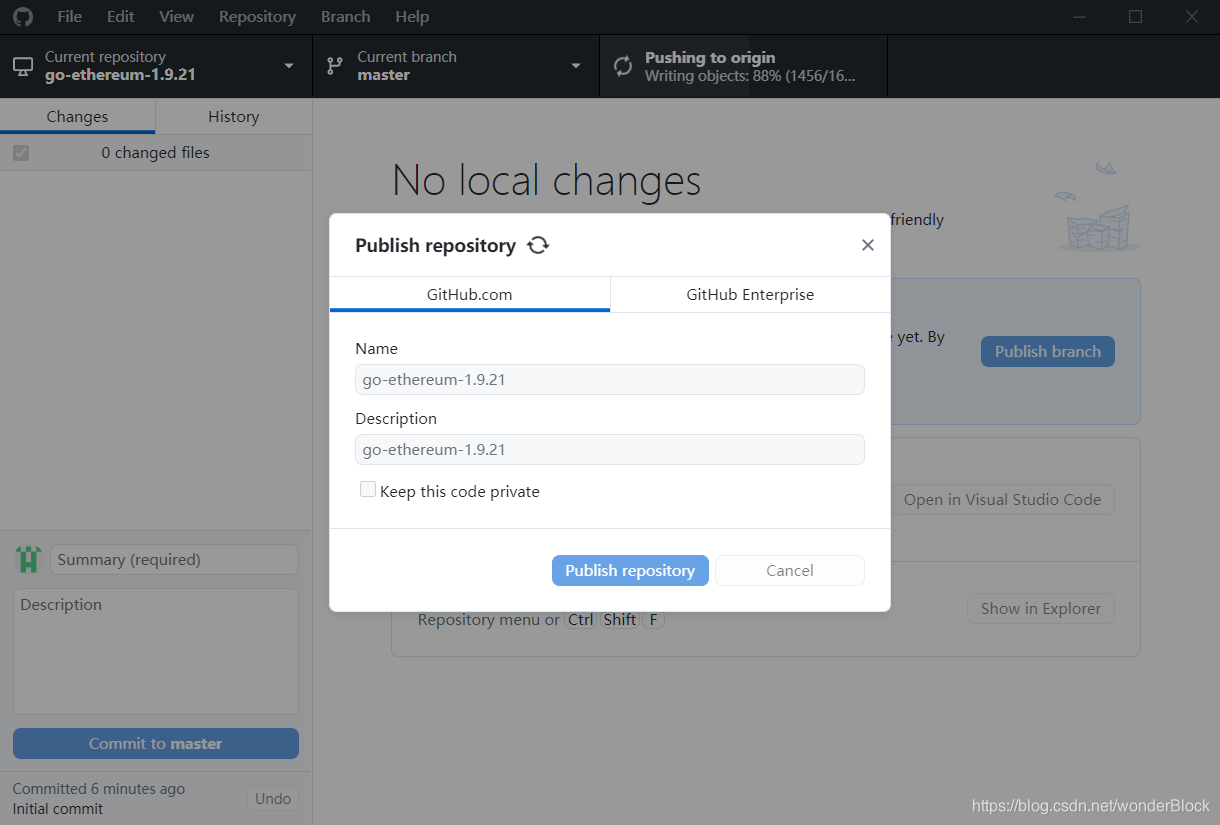Close the Publish repository dialog with X
The width and height of the screenshot is (1220, 825).
point(868,245)
